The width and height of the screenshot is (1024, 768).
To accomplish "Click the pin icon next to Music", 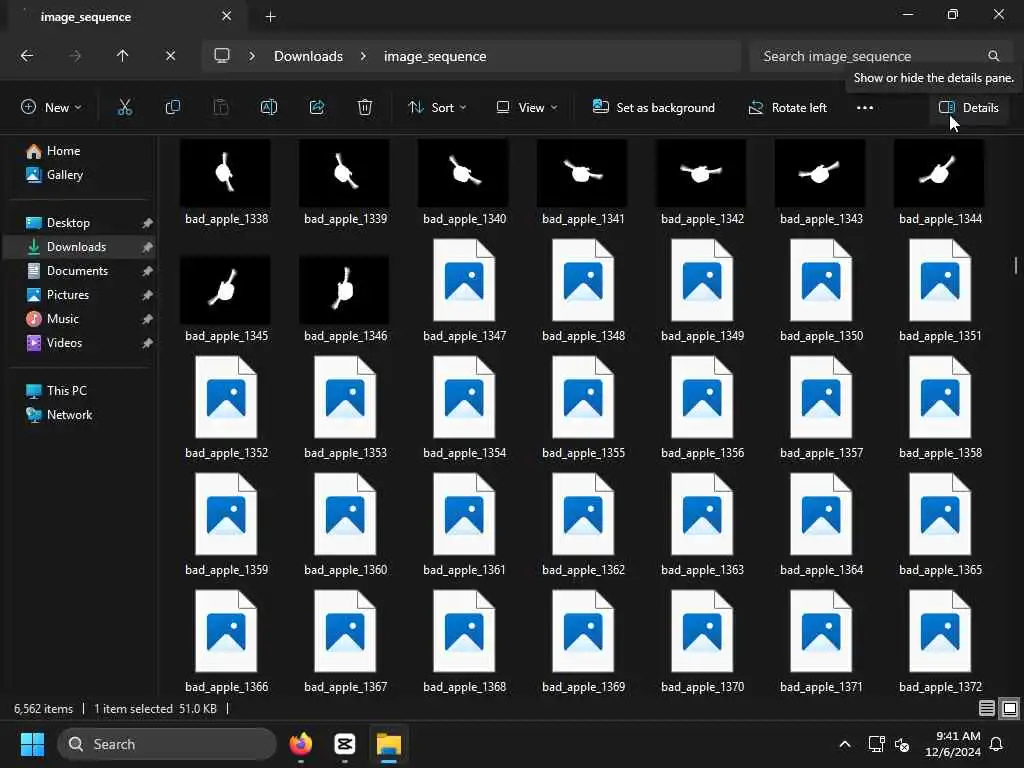I will pos(148,319).
